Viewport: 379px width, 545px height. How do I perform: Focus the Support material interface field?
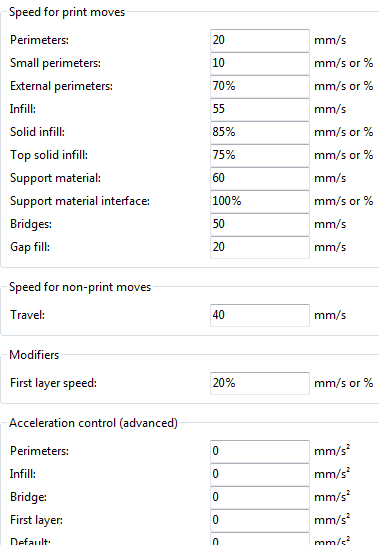(x=260, y=201)
